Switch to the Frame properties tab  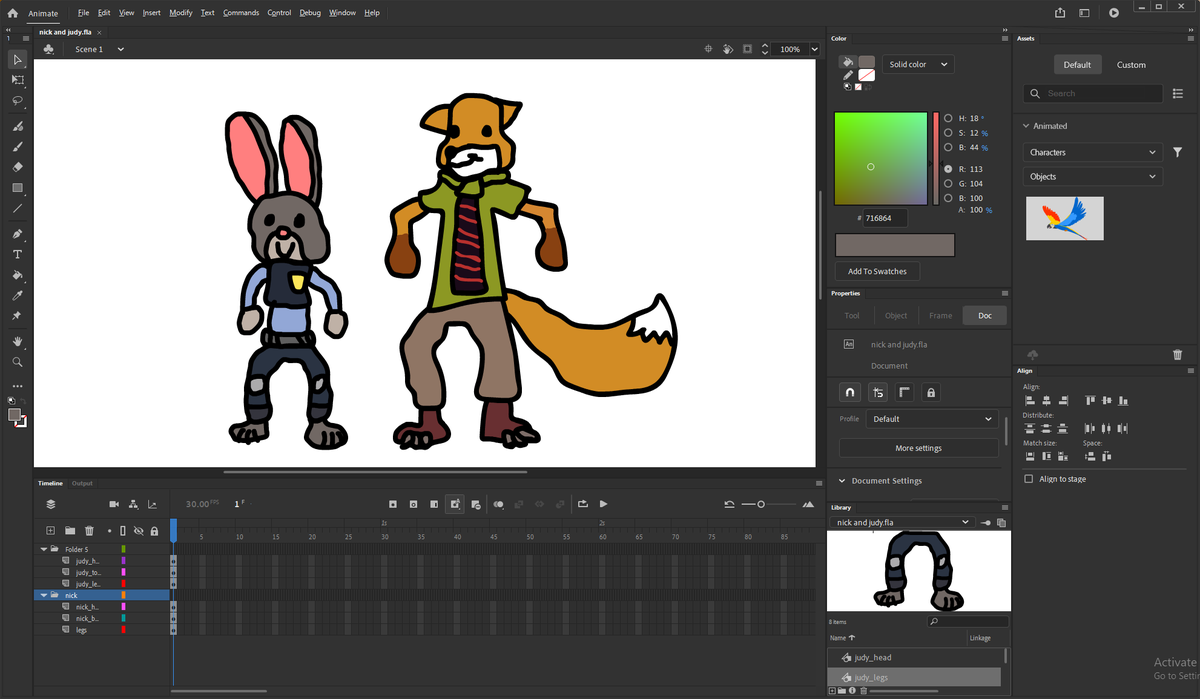pos(940,315)
